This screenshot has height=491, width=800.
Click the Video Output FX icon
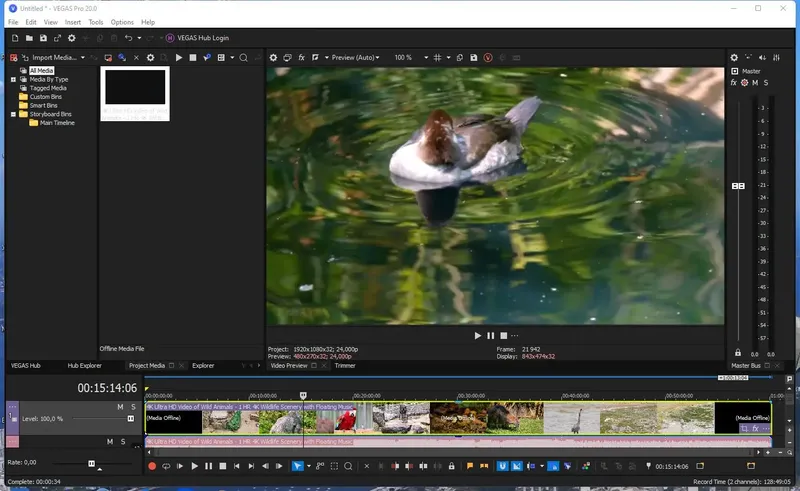[x=300, y=58]
